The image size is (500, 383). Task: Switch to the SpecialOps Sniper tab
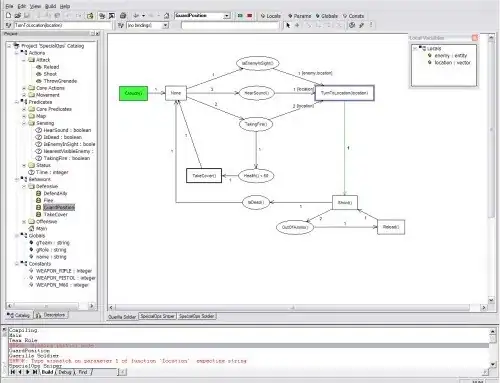click(x=157, y=316)
